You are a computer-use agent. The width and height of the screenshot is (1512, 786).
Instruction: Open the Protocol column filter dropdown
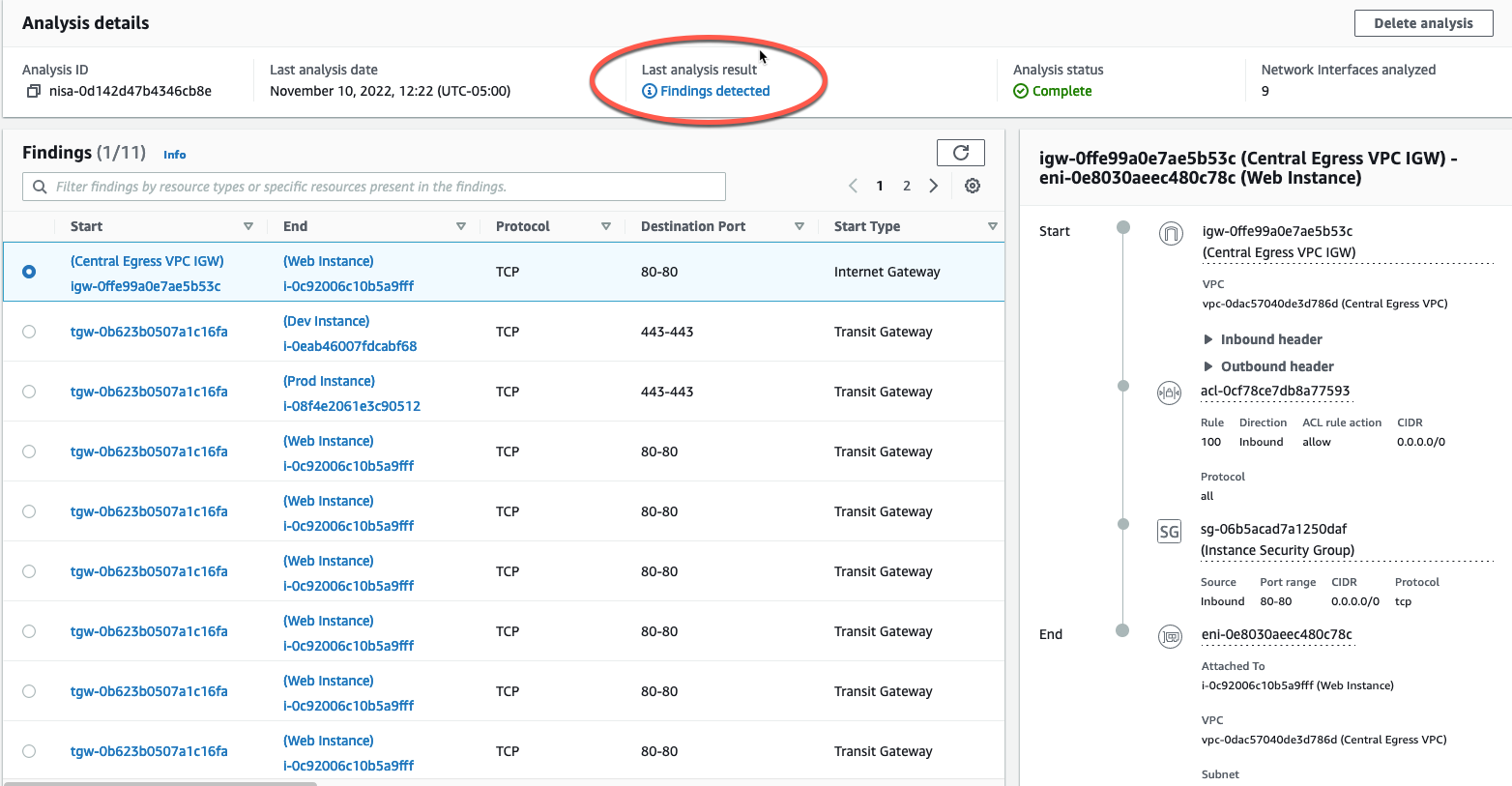pos(607,225)
